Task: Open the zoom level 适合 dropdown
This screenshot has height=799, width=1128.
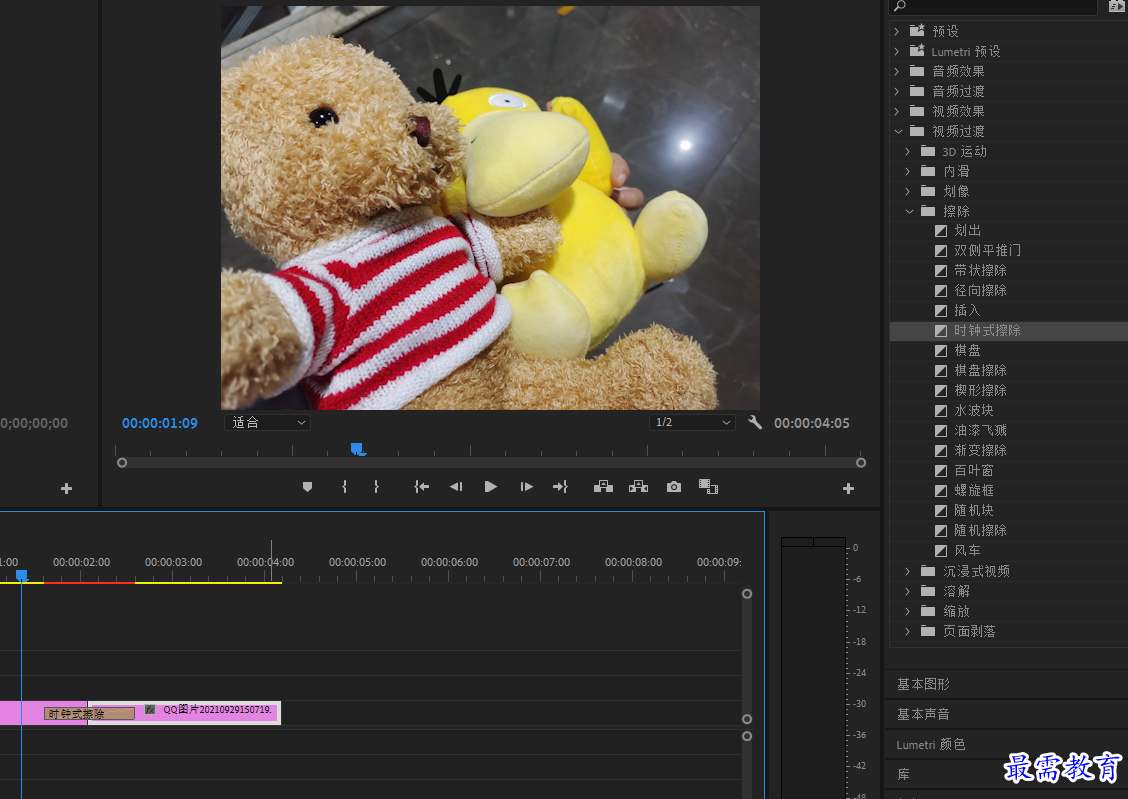Action: (268, 422)
